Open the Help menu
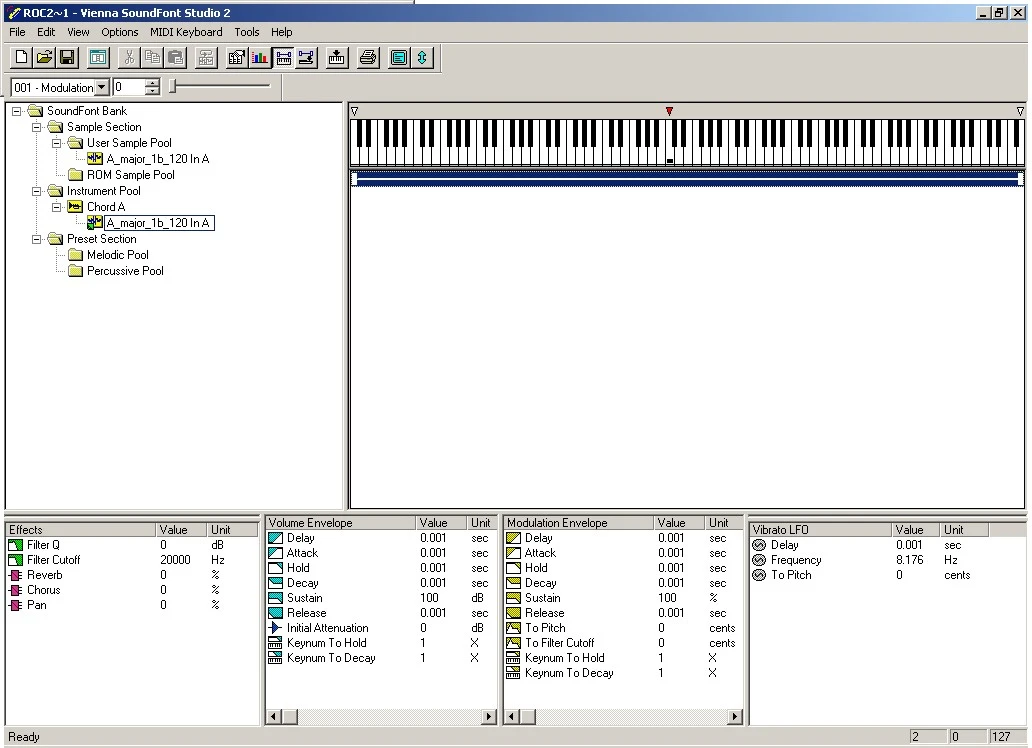The height and width of the screenshot is (748, 1032). (x=281, y=32)
